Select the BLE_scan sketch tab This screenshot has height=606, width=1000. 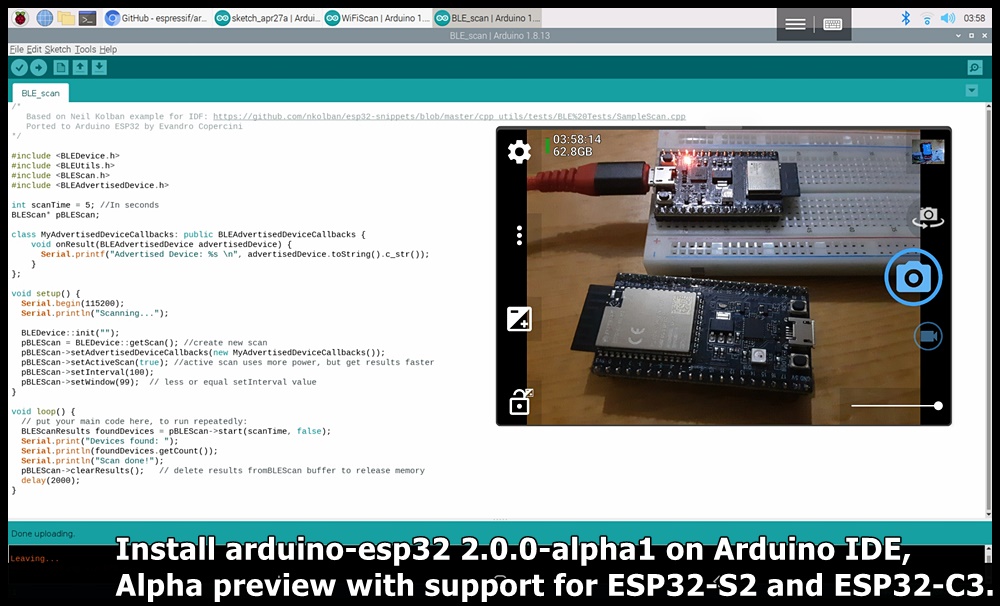pyautogui.click(x=40, y=93)
